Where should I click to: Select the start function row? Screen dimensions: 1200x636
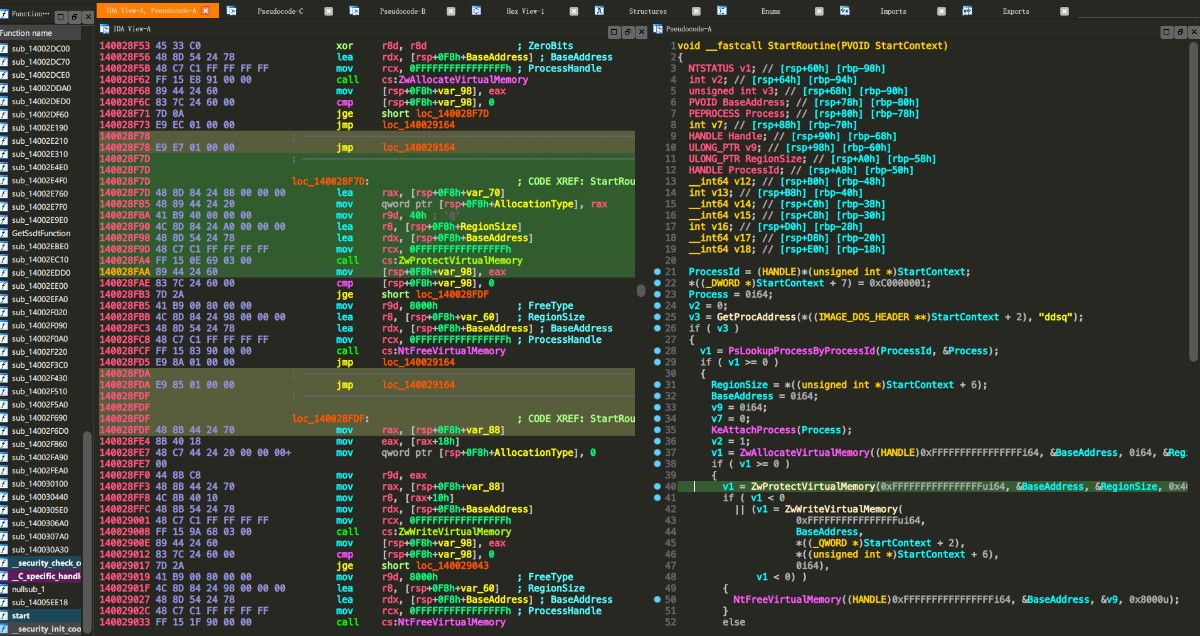40,615
